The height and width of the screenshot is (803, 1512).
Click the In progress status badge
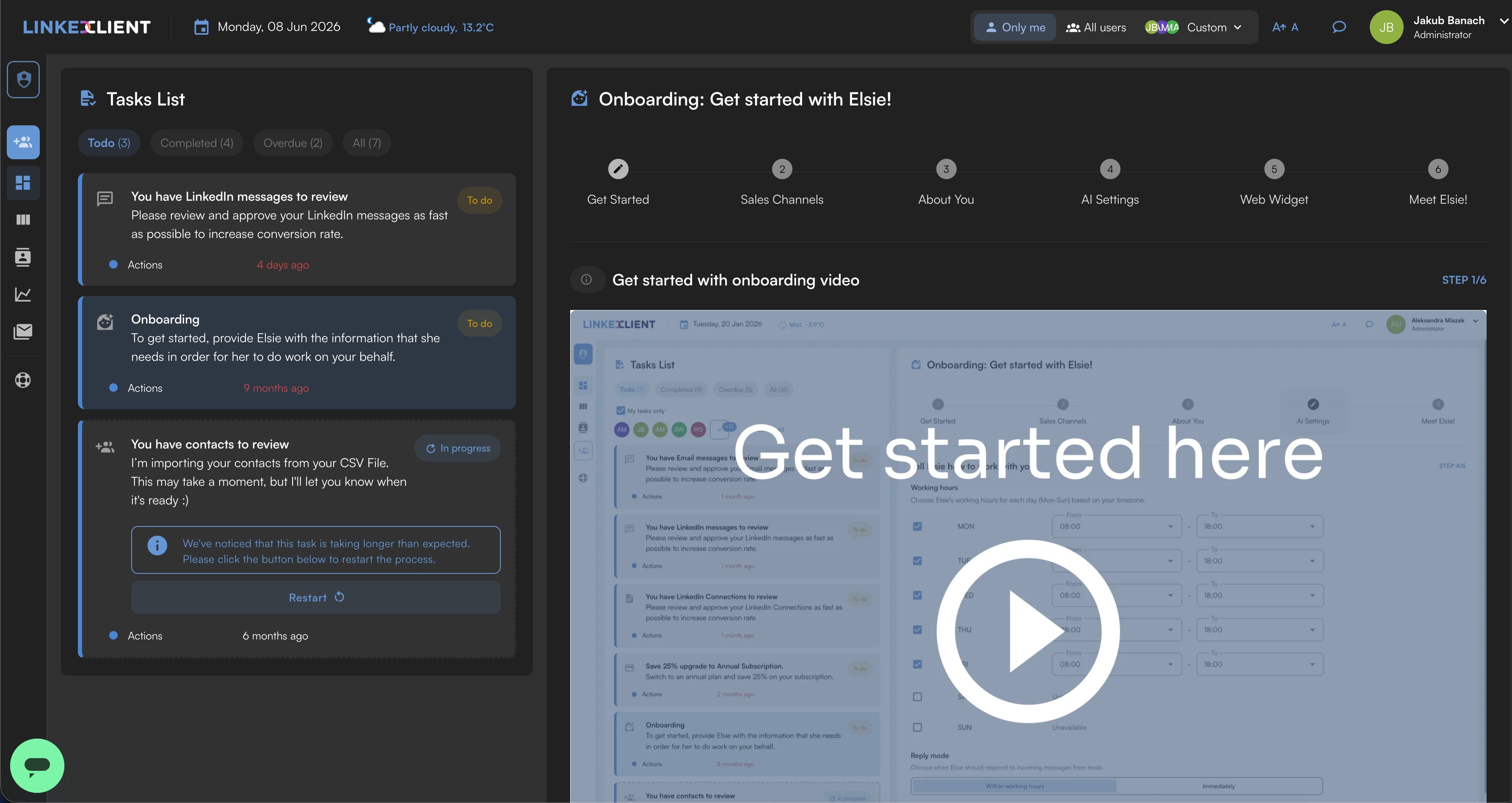point(458,448)
